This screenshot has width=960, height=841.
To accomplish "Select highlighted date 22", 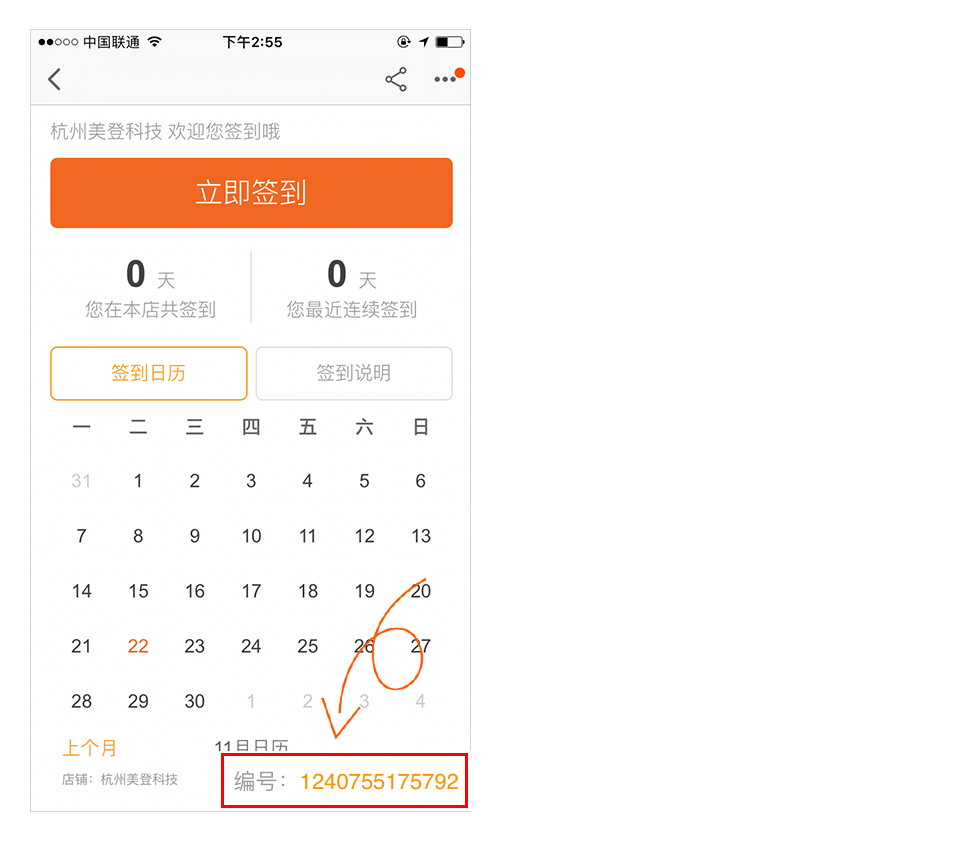I will [x=138, y=646].
